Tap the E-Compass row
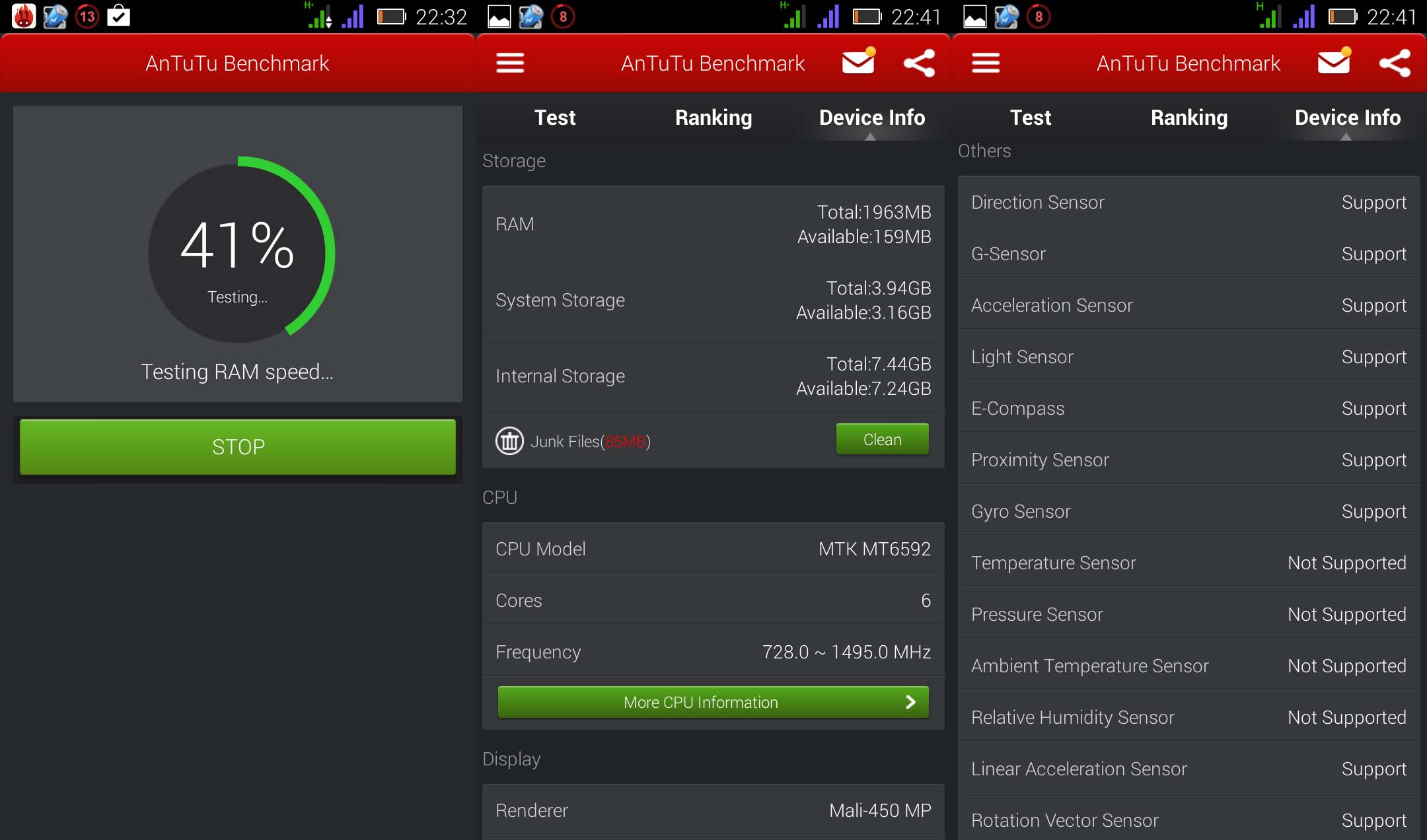This screenshot has height=840, width=1427. point(1189,408)
